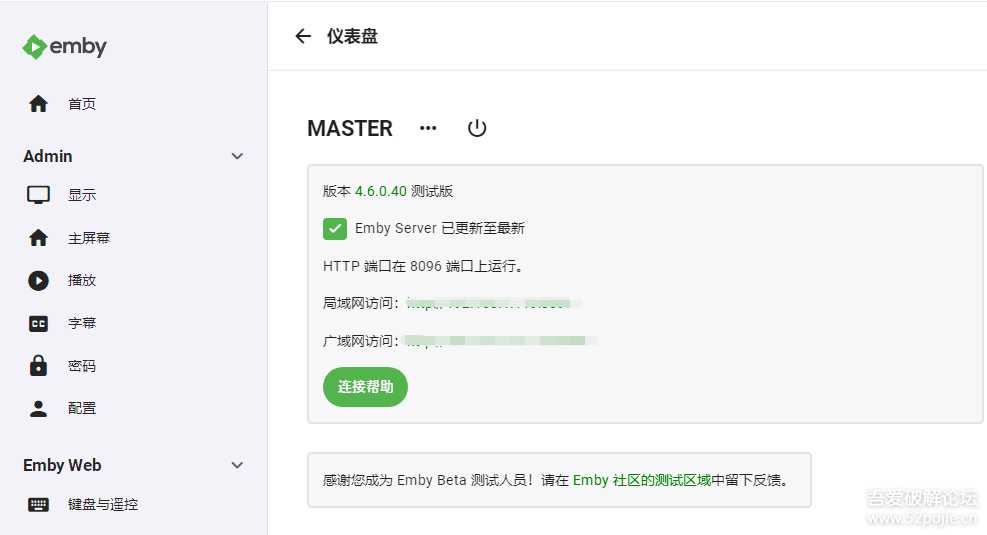Click the CC icon for 字幕
The width and height of the screenshot is (987, 535).
click(x=38, y=324)
